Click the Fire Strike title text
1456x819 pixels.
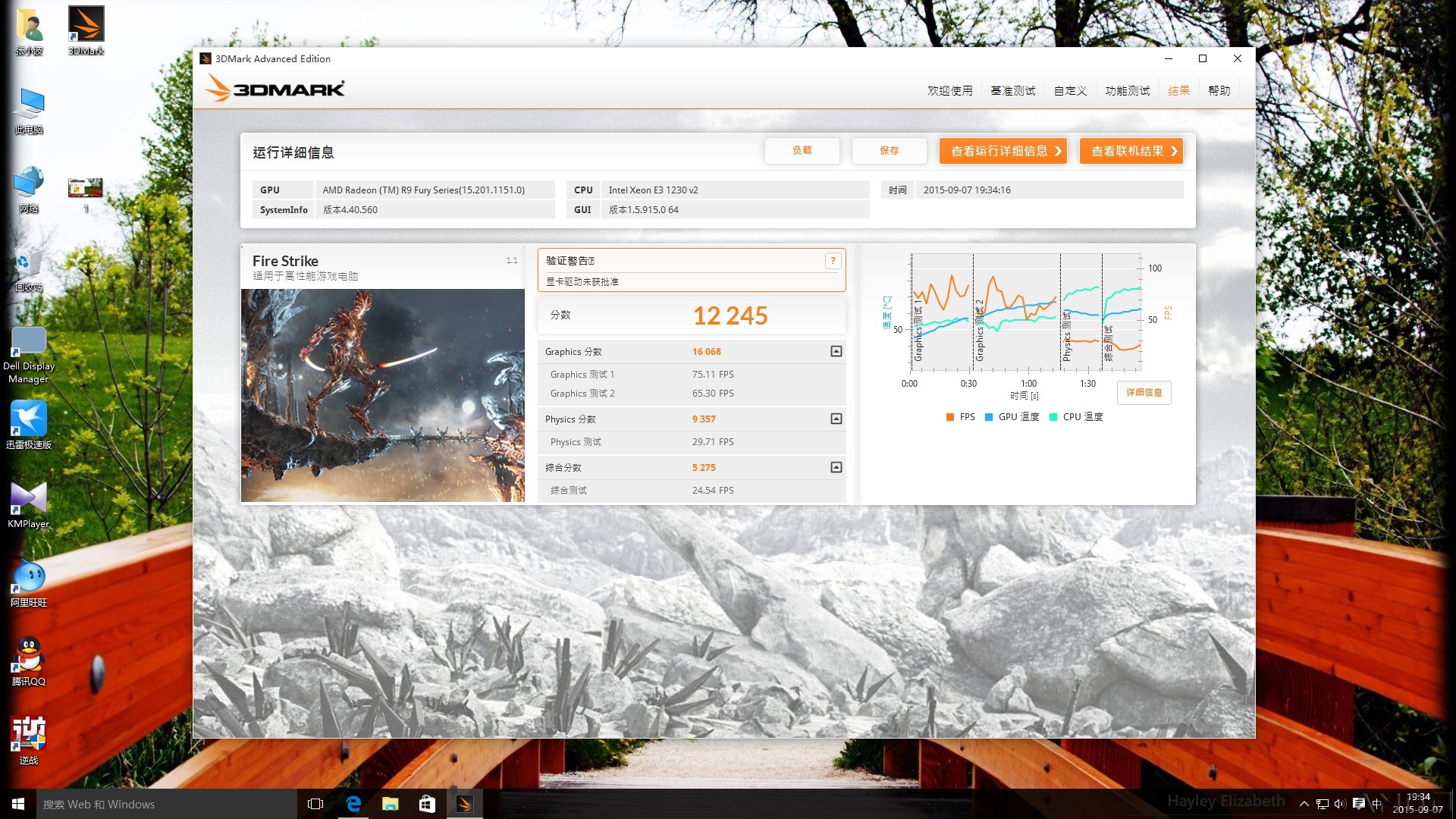pyautogui.click(x=285, y=261)
